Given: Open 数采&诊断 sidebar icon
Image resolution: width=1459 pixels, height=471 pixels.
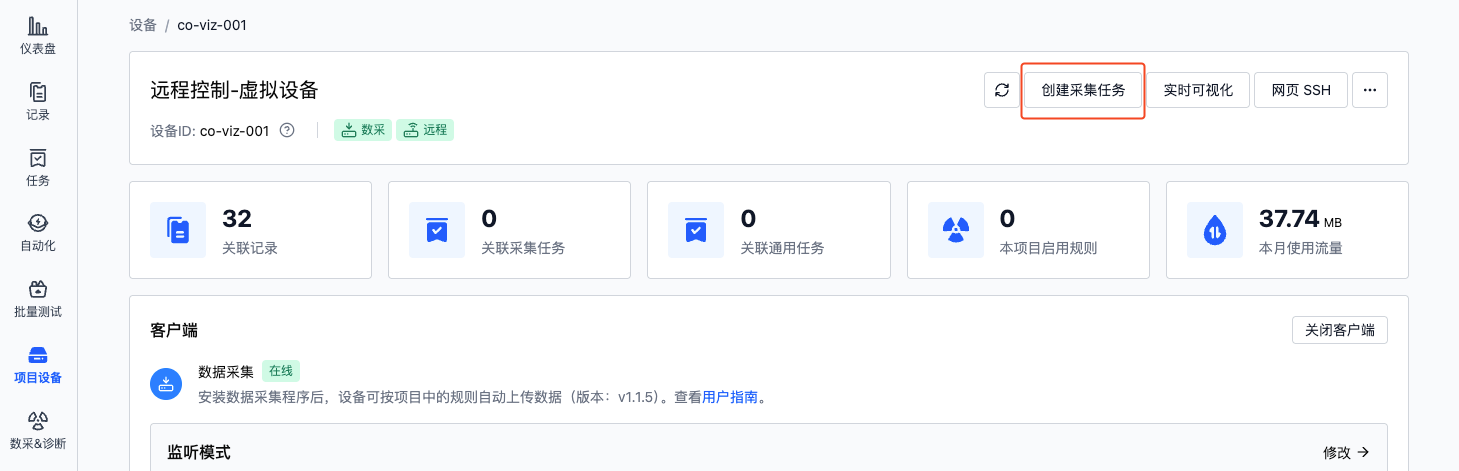Looking at the screenshot, I should point(38,430).
